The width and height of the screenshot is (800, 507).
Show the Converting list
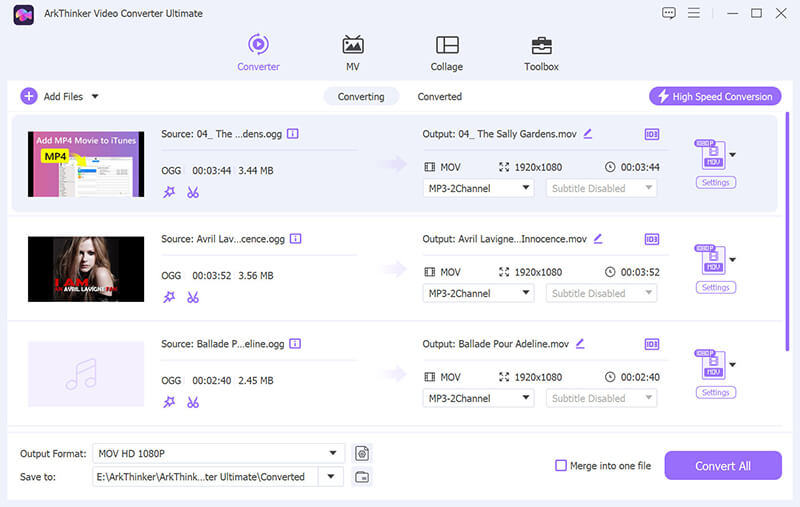361,96
